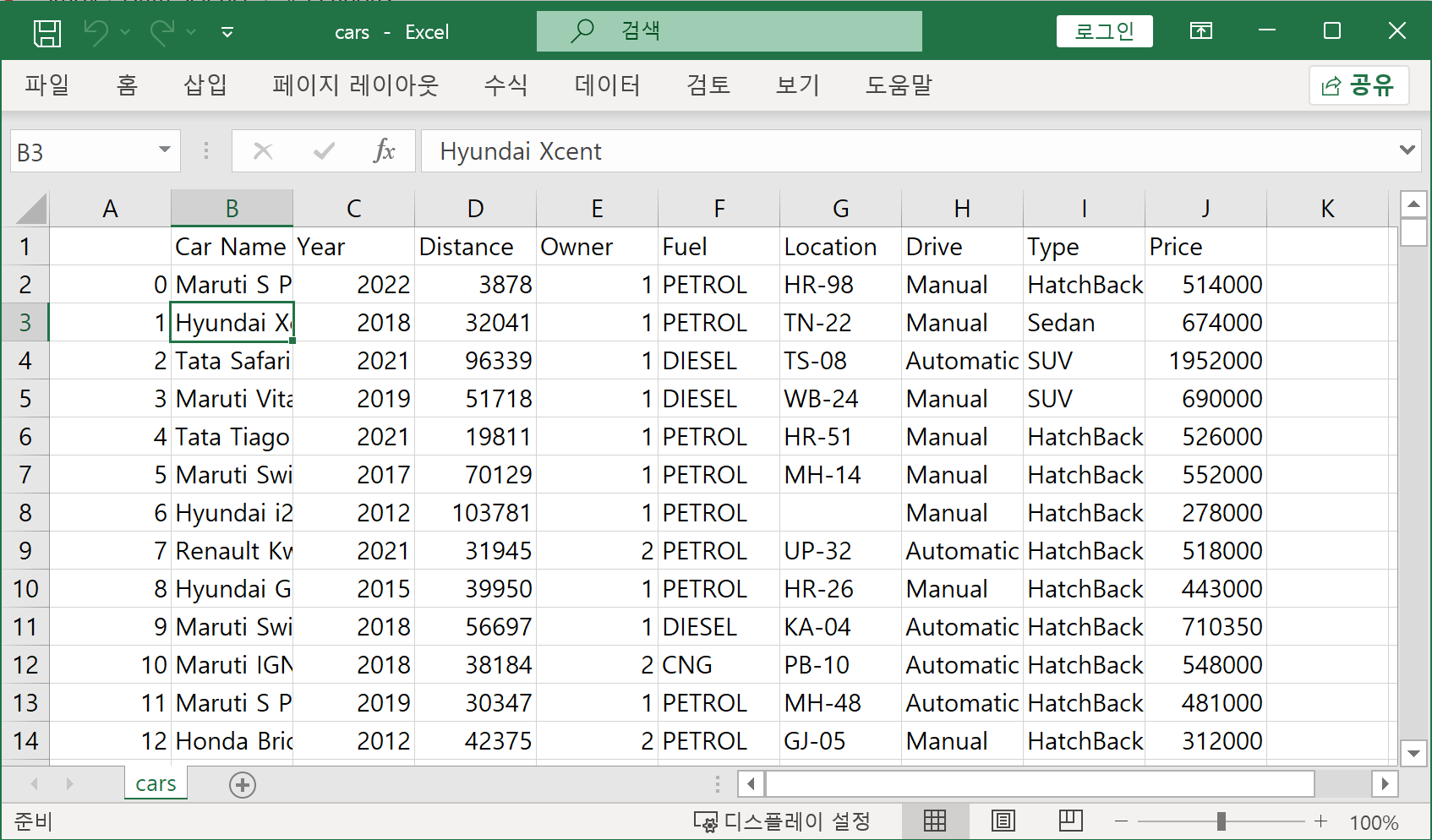Select row 1 header

point(25,246)
